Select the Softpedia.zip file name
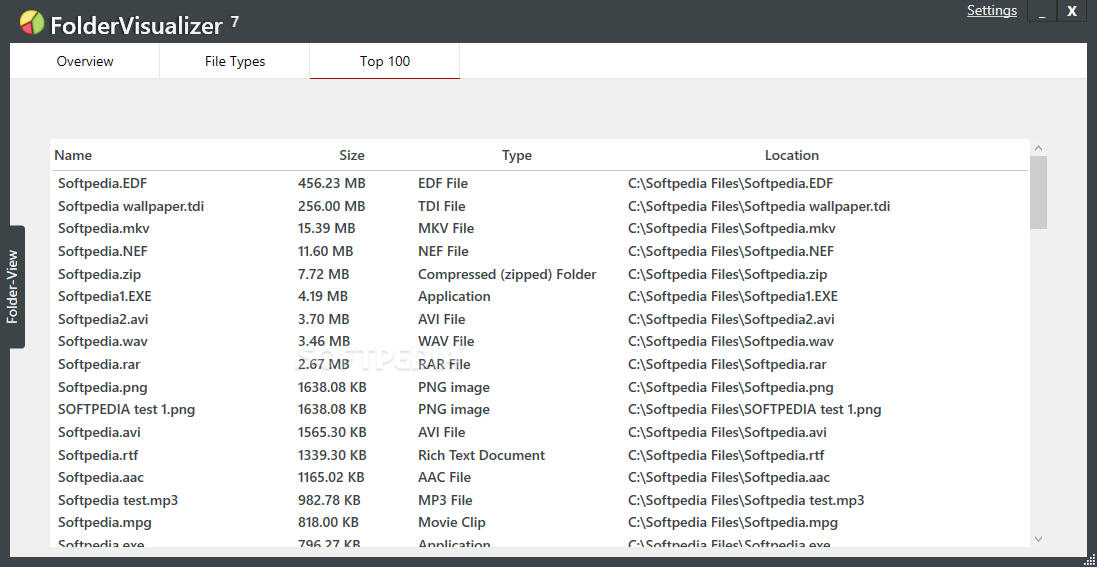The width and height of the screenshot is (1097, 567). coord(99,274)
